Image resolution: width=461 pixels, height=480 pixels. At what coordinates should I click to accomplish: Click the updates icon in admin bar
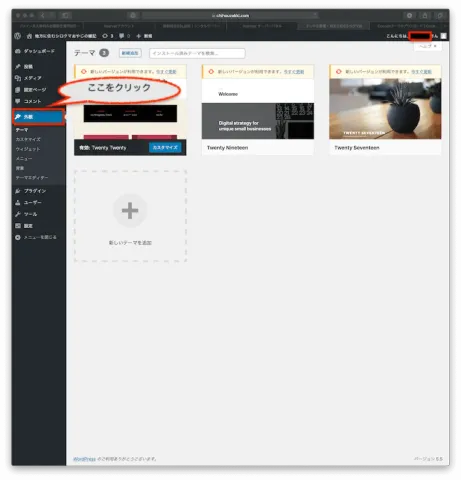pyautogui.click(x=108, y=36)
